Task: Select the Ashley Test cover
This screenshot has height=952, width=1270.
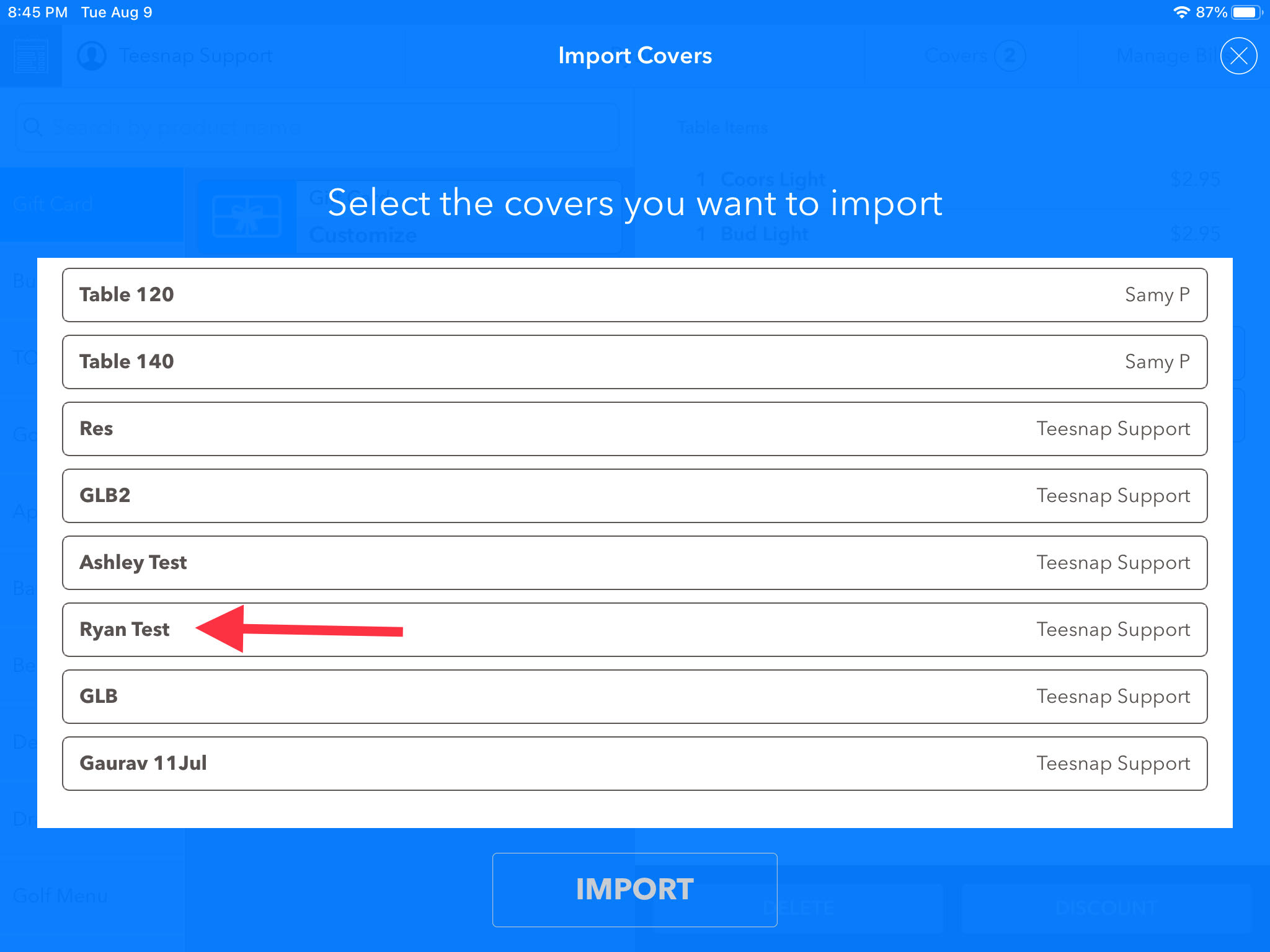Action: coord(634,563)
